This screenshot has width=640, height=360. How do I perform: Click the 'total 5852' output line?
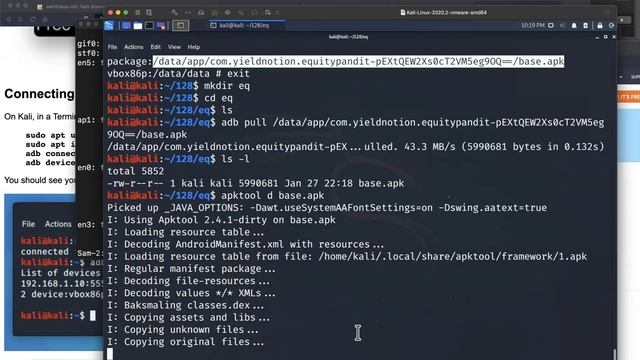pyautogui.click(x=136, y=171)
